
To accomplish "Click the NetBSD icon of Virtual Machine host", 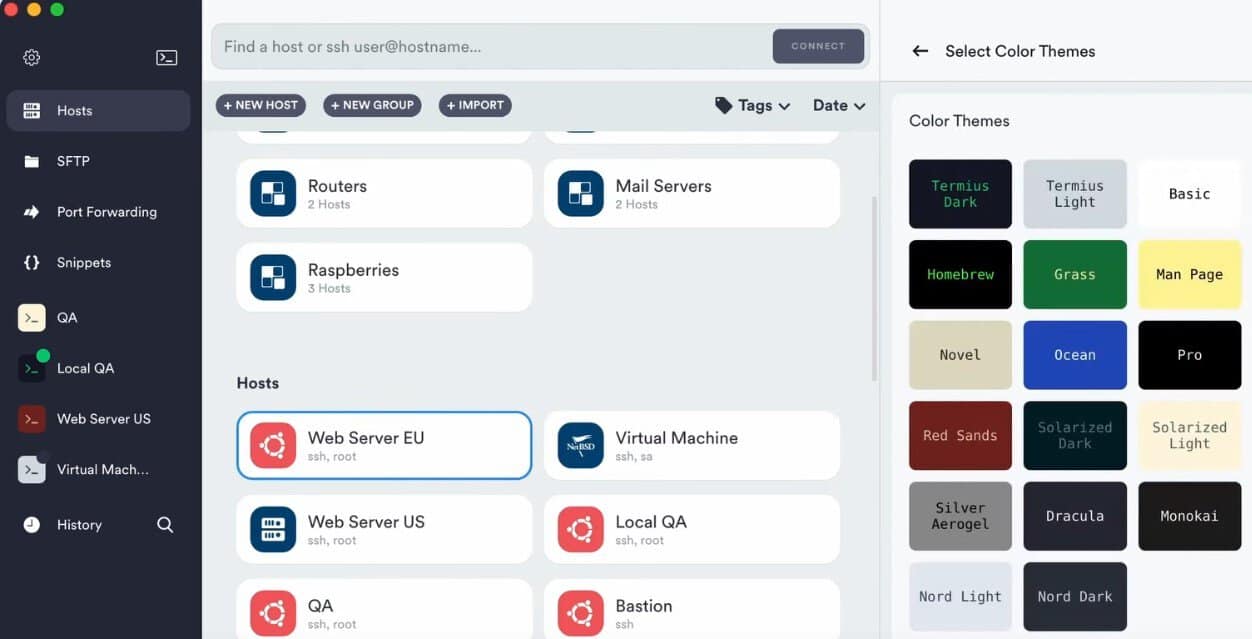I will [580, 446].
